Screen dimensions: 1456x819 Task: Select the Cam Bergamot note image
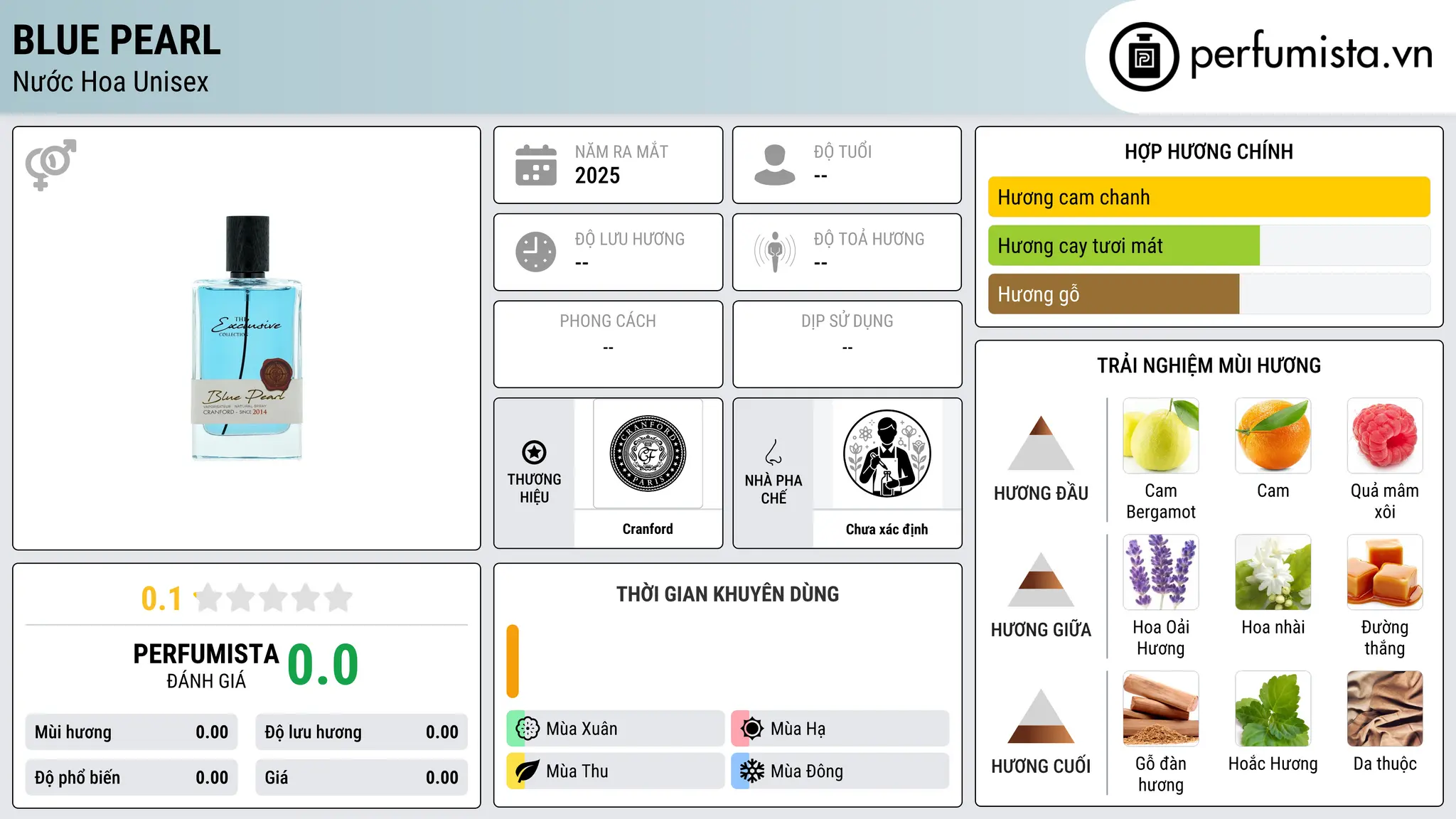click(x=1161, y=436)
